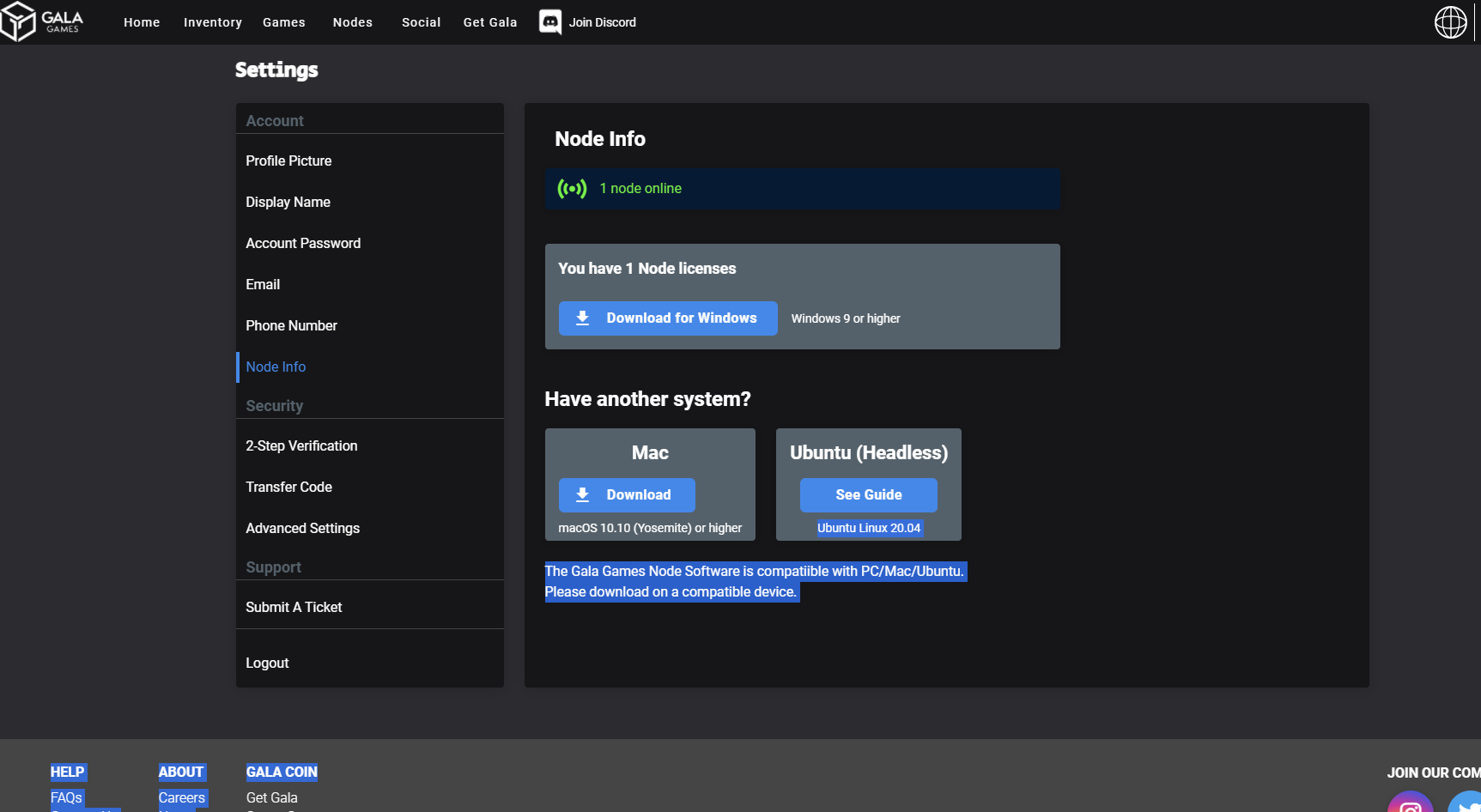Click download arrow icon on Windows button
Screen dimensions: 1481x812
582,318
